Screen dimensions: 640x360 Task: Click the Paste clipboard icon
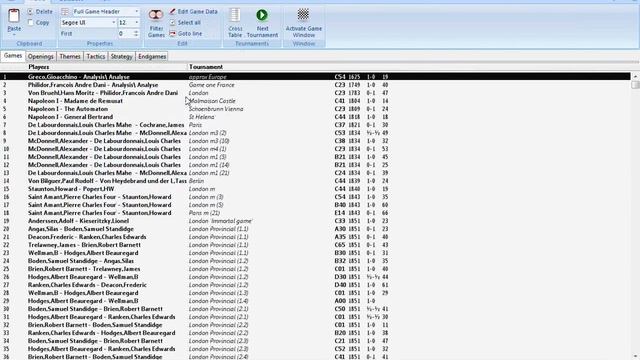point(14,16)
